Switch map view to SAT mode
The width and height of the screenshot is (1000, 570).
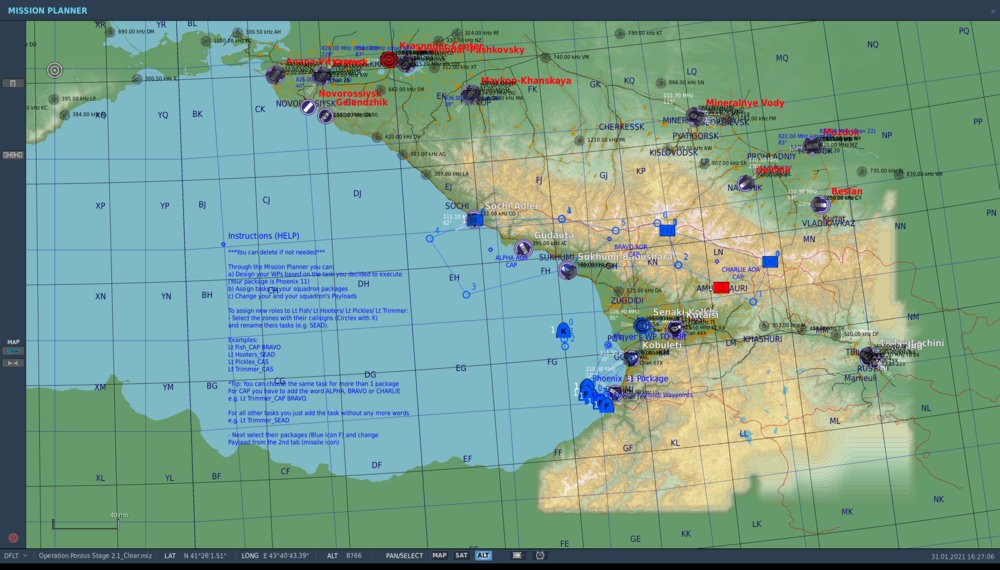point(461,556)
